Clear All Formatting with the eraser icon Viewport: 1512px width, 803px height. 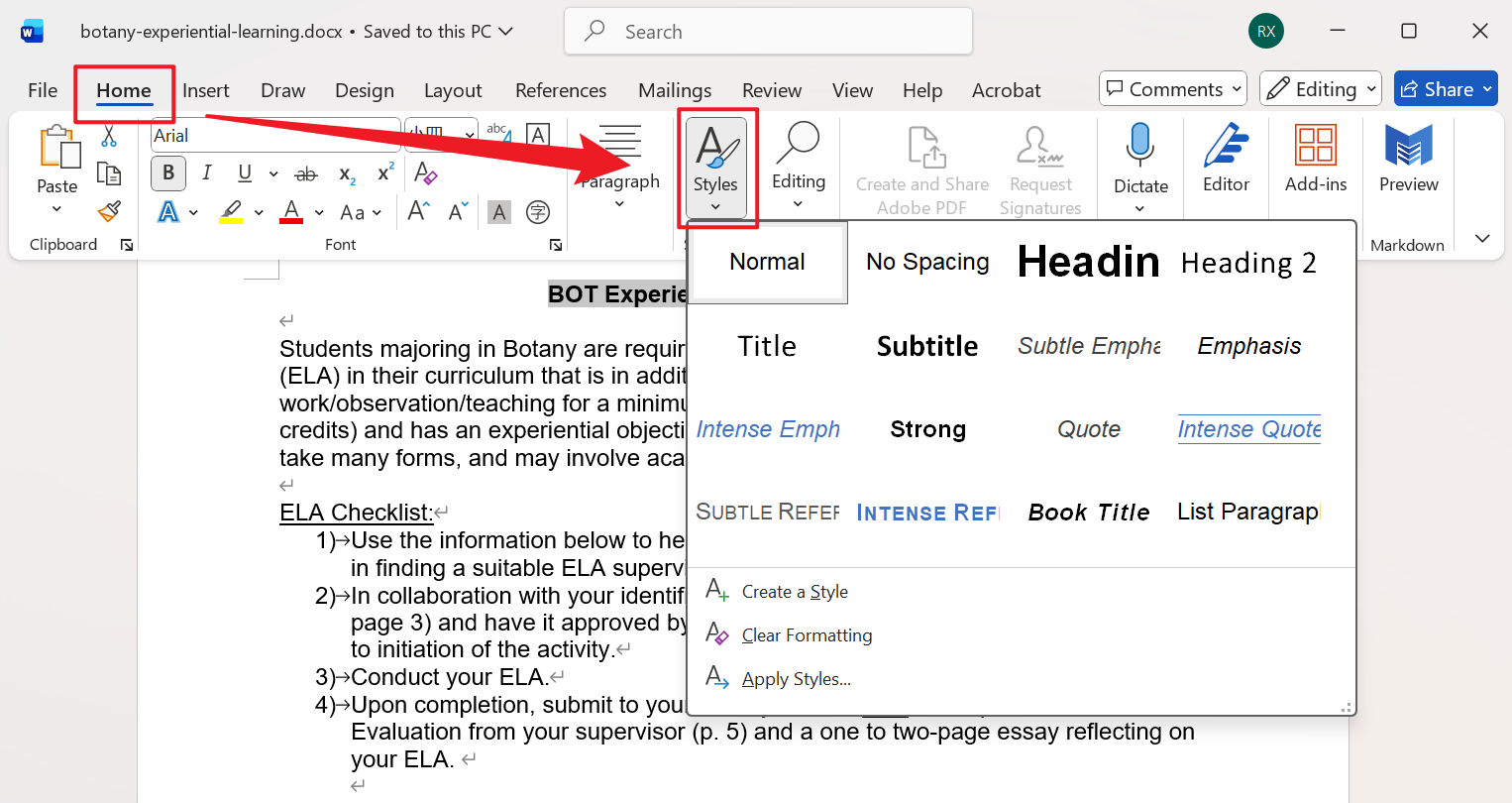tap(425, 173)
